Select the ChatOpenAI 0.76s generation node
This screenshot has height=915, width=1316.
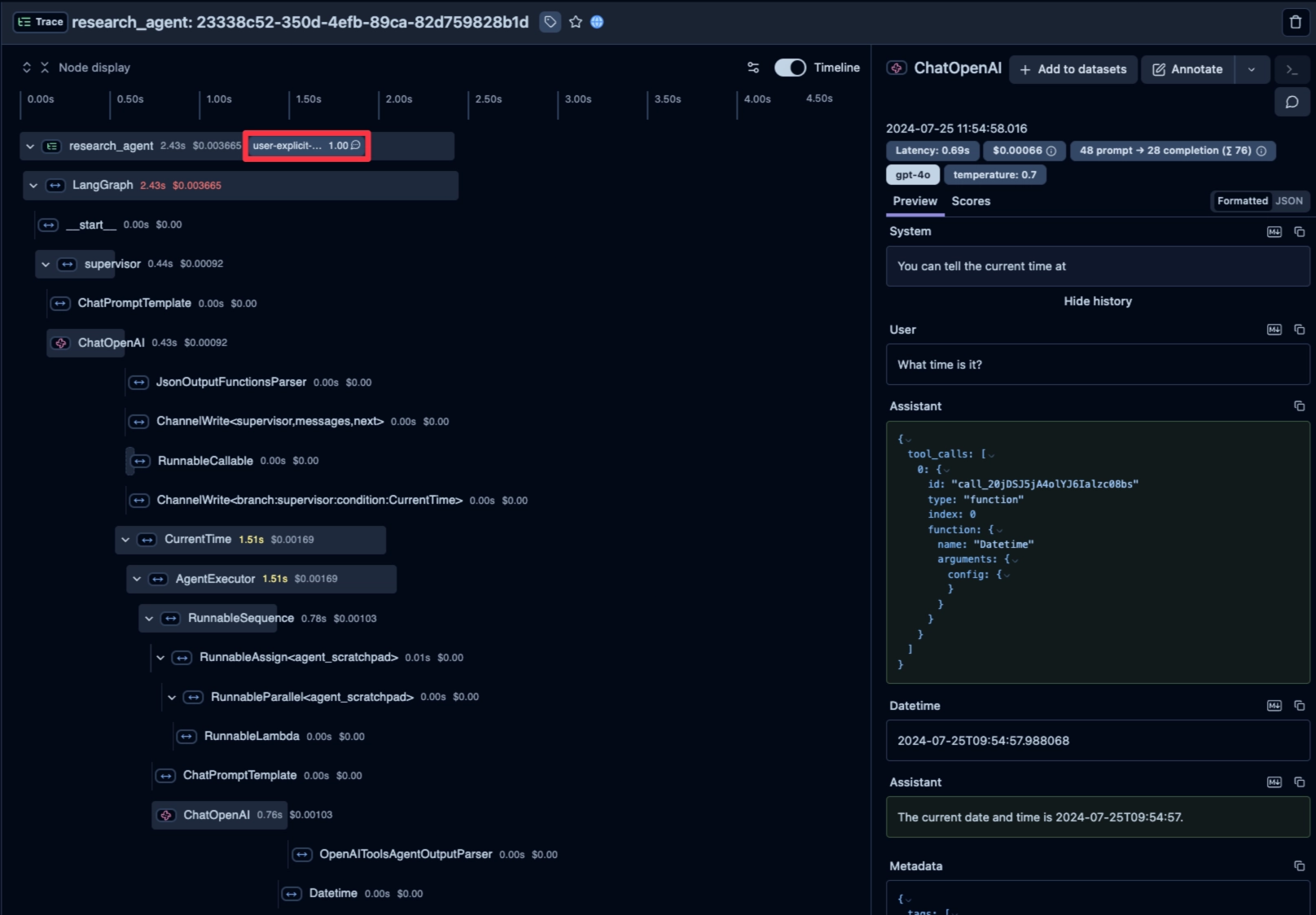(x=219, y=815)
